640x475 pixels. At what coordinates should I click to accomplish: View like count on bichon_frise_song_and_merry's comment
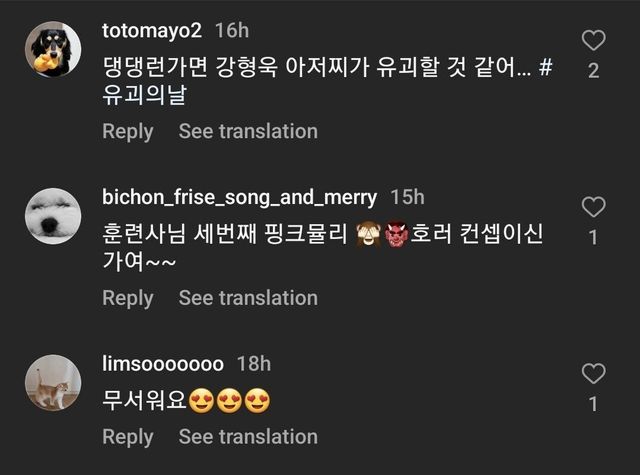pyautogui.click(x=594, y=238)
